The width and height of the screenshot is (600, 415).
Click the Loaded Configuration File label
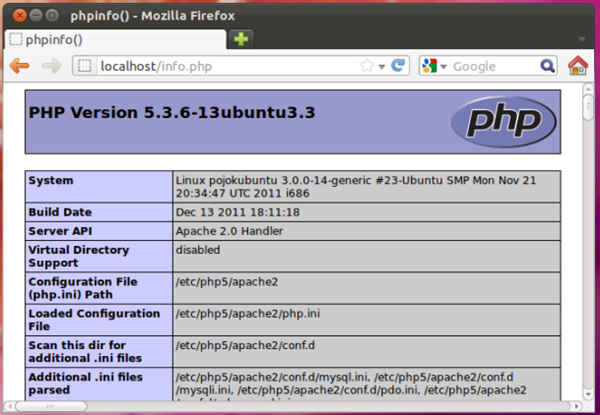[x=94, y=320]
